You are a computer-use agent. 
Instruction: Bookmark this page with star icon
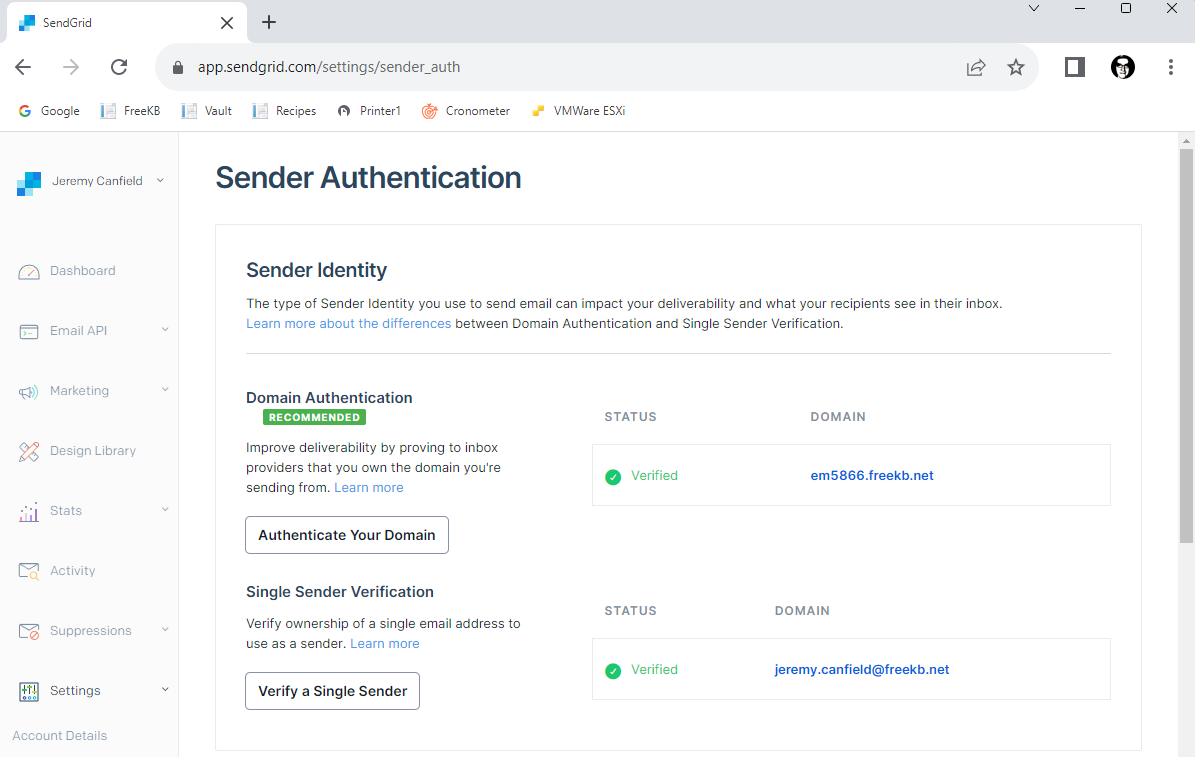pyautogui.click(x=1016, y=67)
